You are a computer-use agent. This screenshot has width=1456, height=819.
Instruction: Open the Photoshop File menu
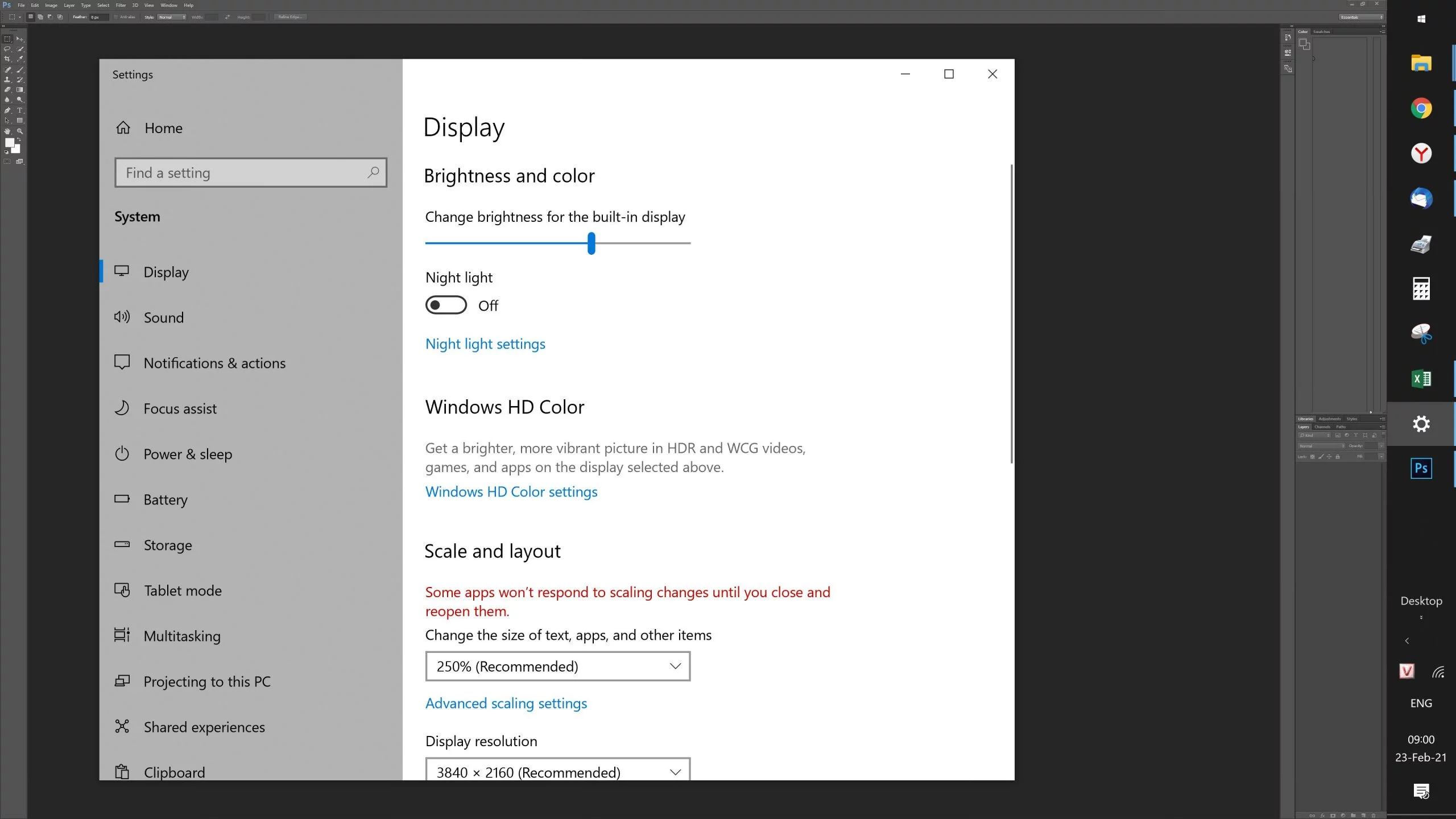21,5
